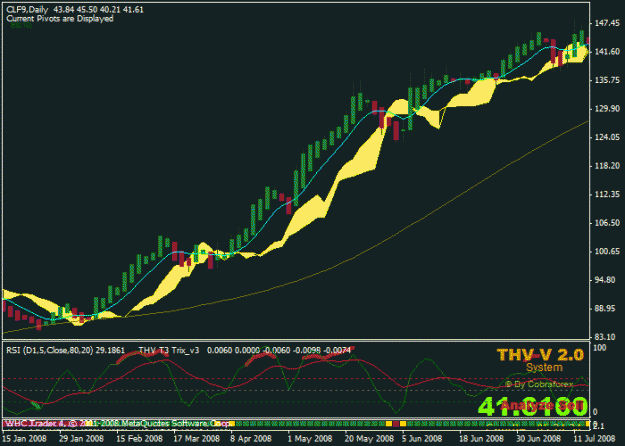Select the 135.75 price level label
The height and width of the screenshot is (446, 625).
point(607,80)
